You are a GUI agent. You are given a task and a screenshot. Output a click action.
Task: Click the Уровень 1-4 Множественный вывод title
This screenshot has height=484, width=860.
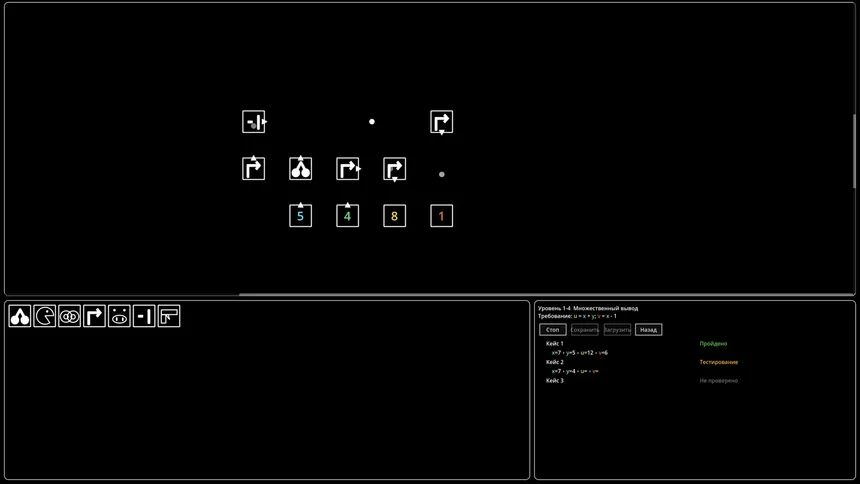[588, 308]
